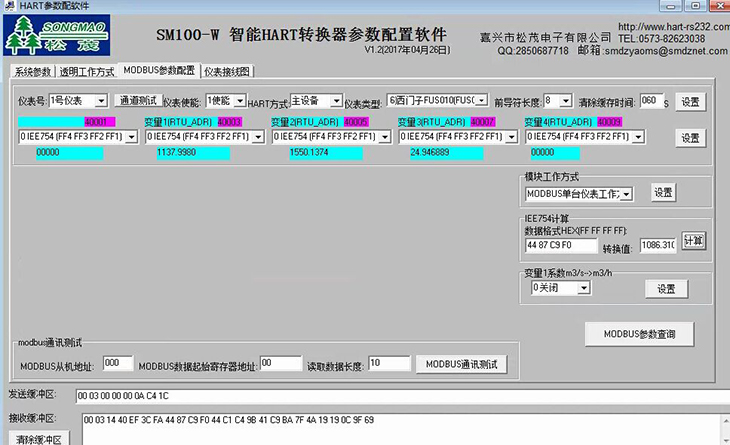Screen dimensions: 730x445
Task: Click the 通道测试 button
Action: 139,101
